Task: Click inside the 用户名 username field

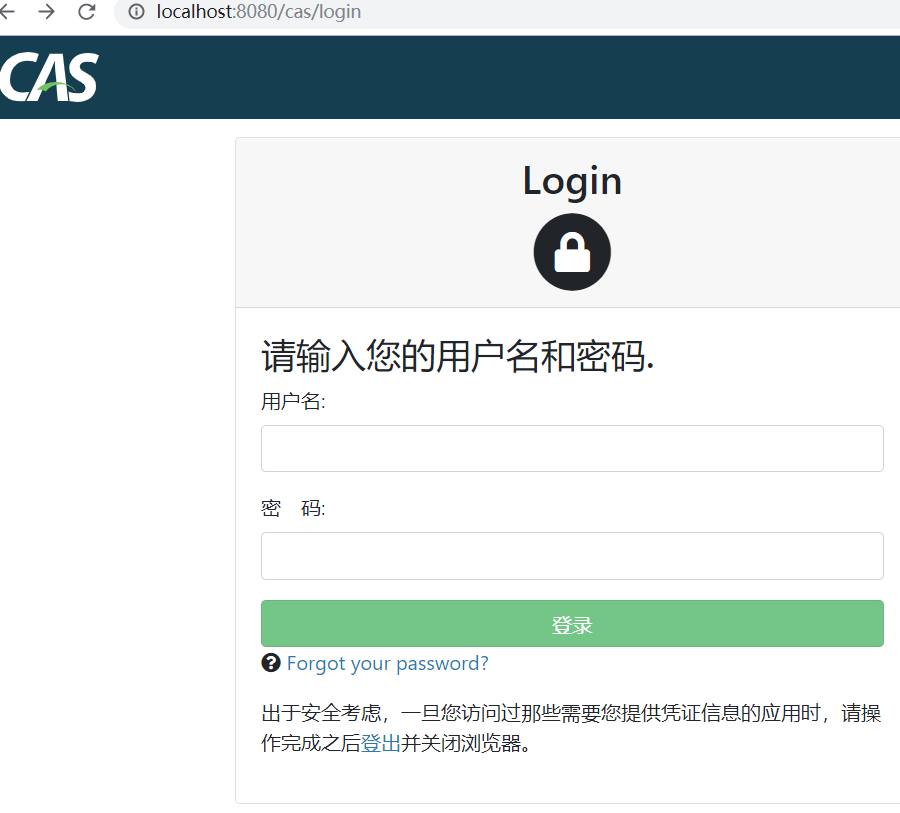Action: 571,448
